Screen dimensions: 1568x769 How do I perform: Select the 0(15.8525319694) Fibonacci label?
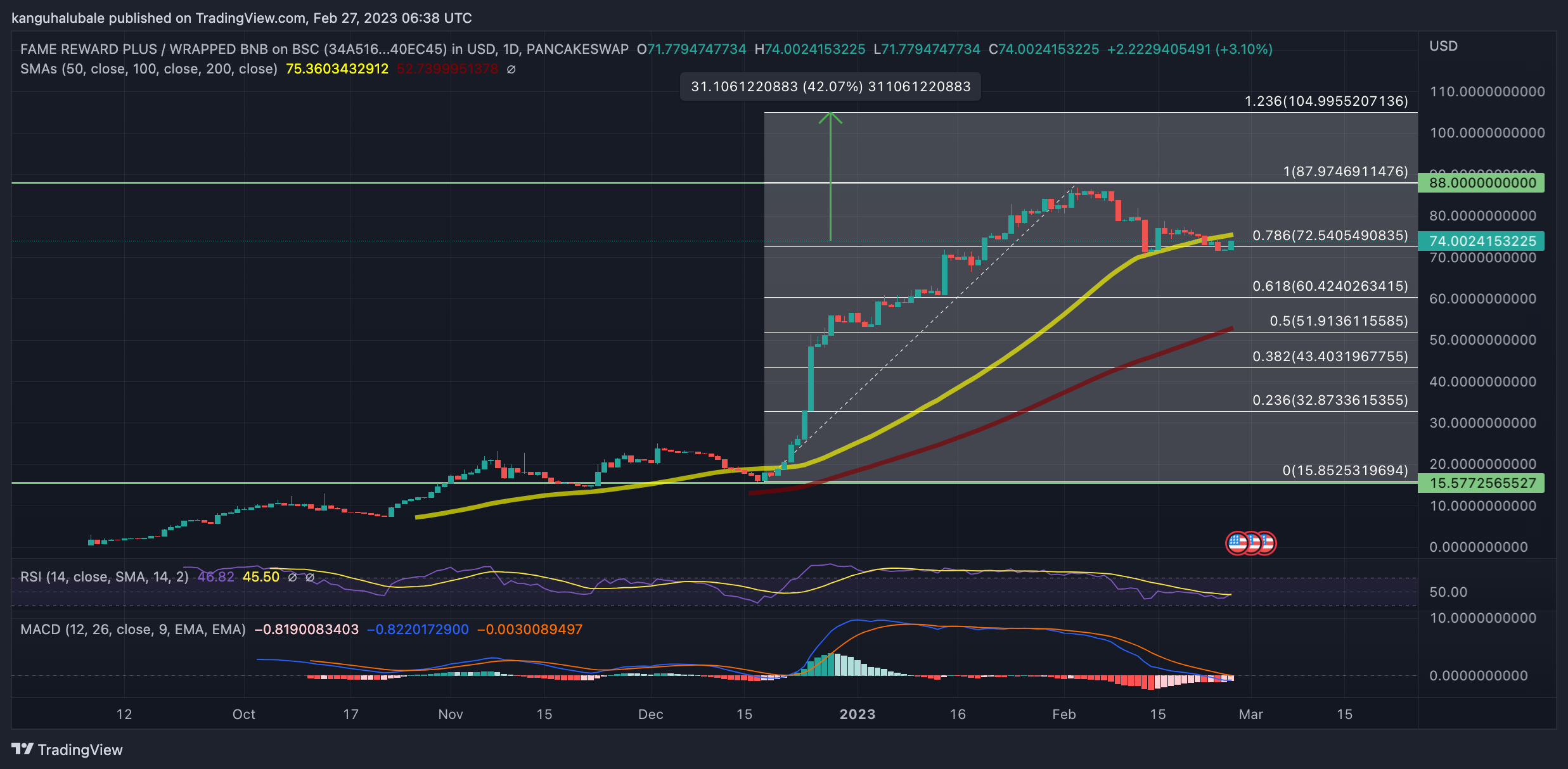(x=1346, y=471)
